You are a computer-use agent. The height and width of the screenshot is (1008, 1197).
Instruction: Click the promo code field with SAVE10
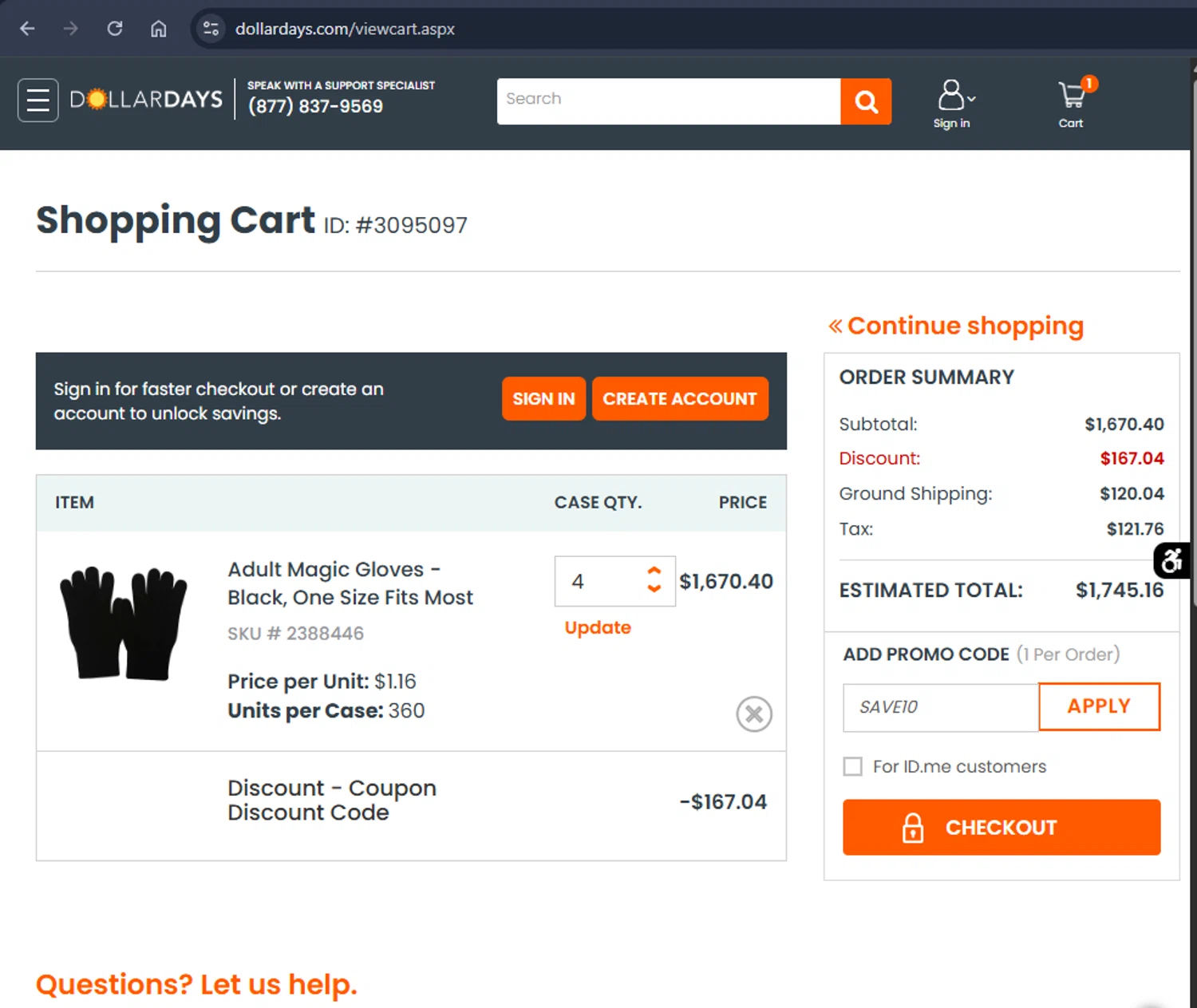tap(941, 707)
